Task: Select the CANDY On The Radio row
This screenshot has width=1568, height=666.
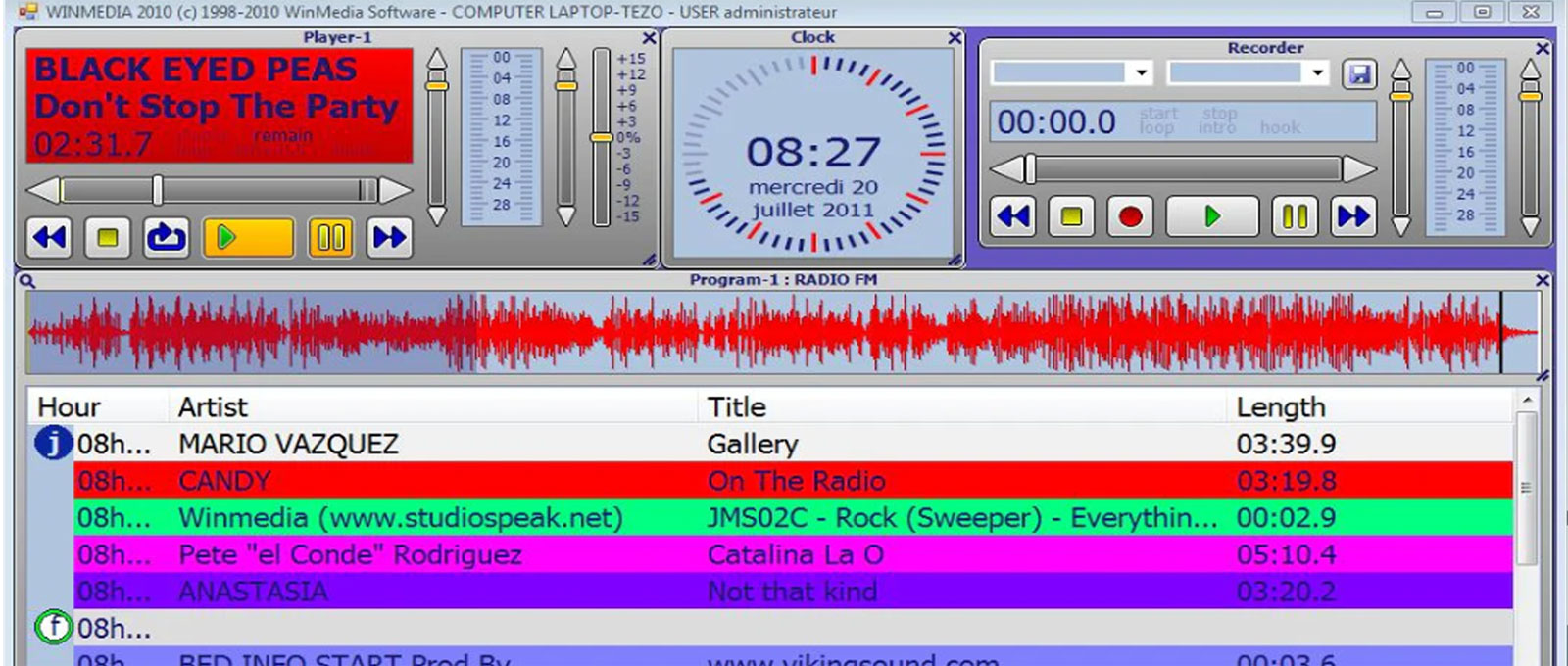Action: [x=794, y=481]
